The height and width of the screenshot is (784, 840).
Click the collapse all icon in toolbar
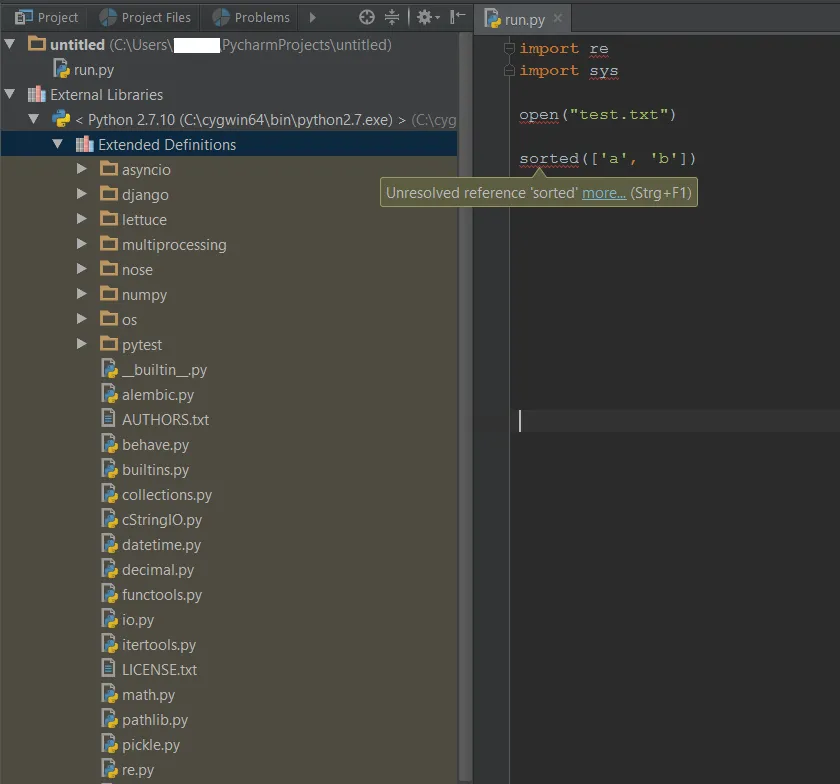[392, 17]
